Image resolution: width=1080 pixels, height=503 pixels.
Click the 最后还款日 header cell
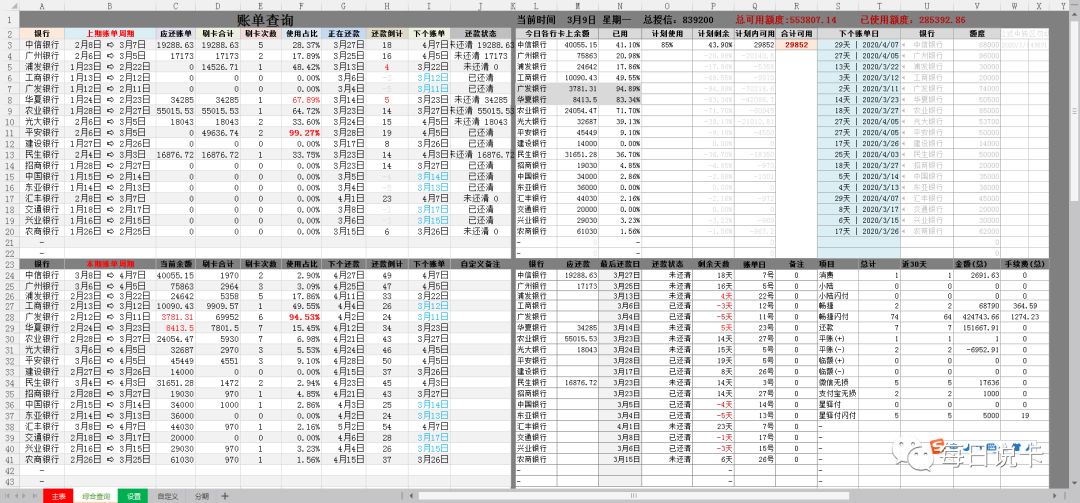[620, 264]
